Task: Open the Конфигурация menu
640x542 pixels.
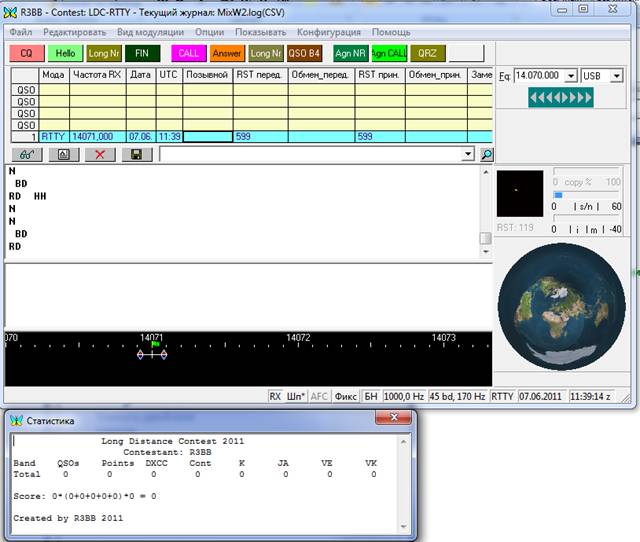Action: [328, 32]
